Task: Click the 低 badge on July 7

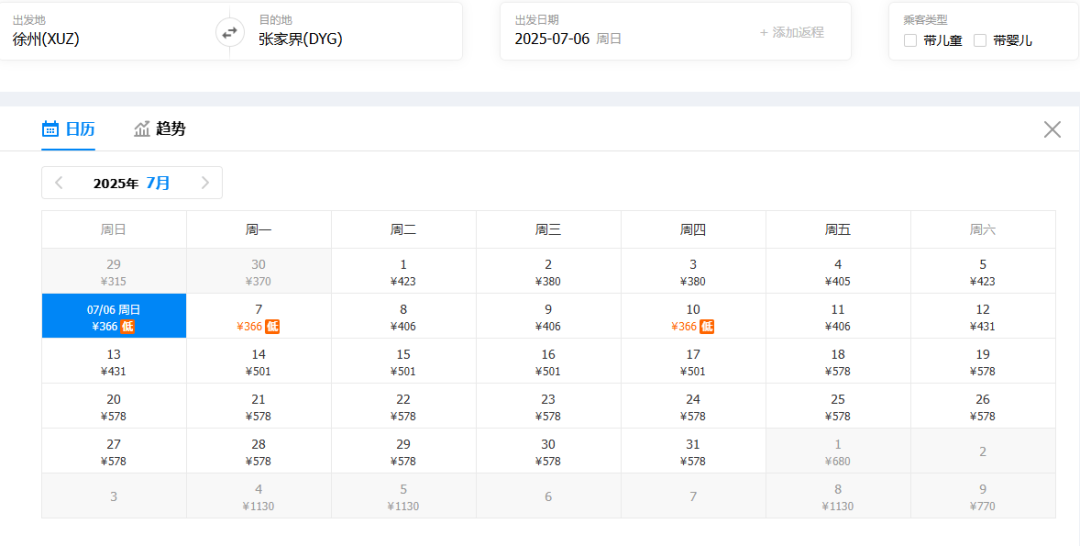Action: [x=273, y=326]
